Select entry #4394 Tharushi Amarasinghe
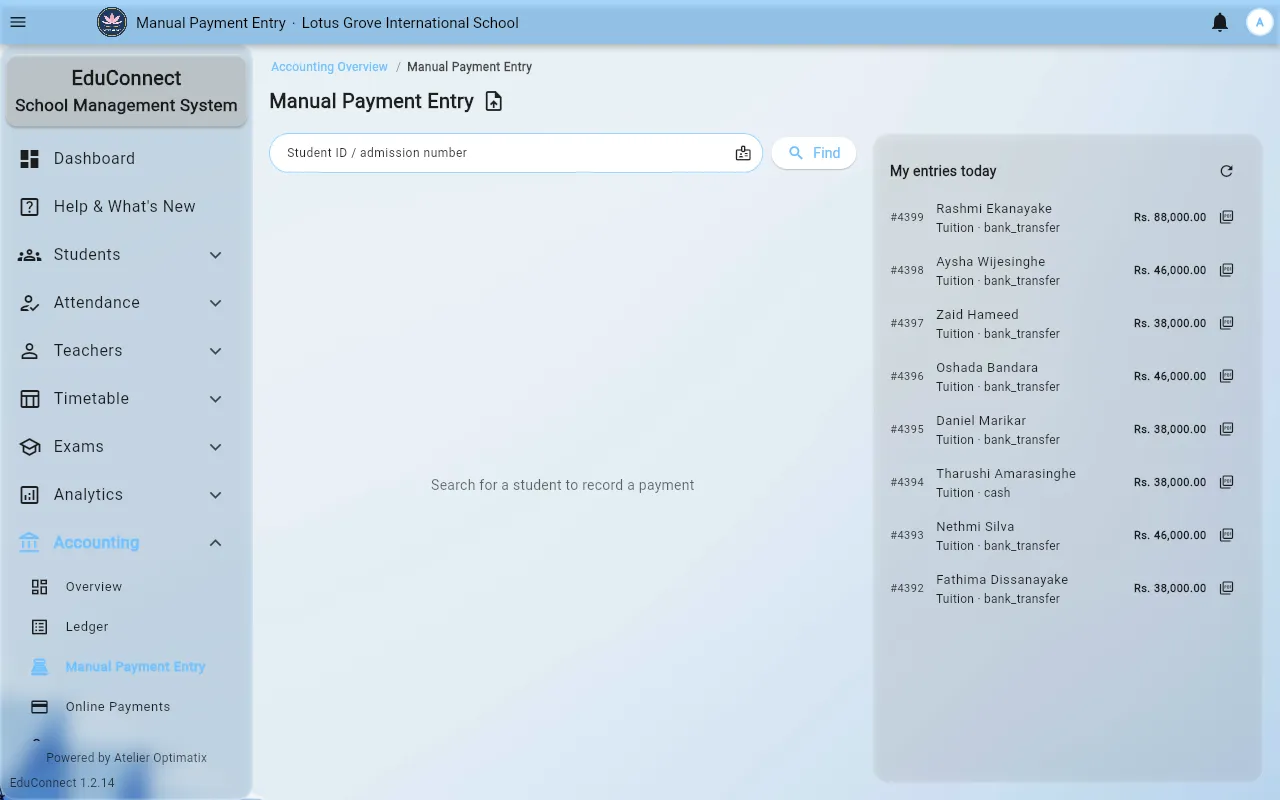1280x800 pixels. pos(1063,483)
